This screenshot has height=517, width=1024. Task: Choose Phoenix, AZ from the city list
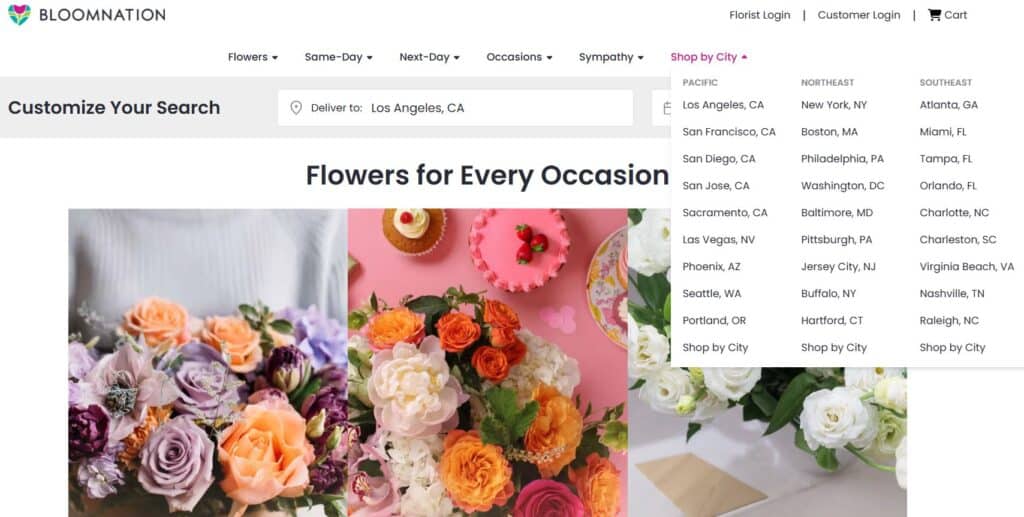click(711, 266)
